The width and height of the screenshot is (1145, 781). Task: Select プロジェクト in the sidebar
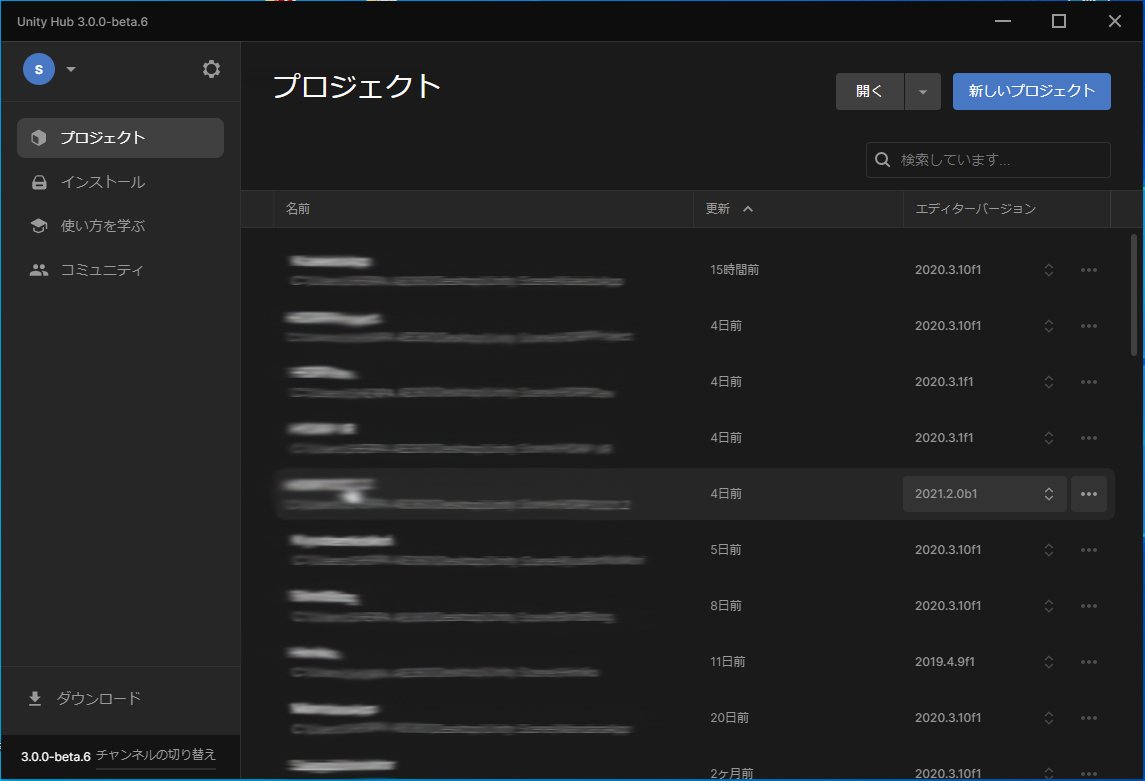point(120,138)
